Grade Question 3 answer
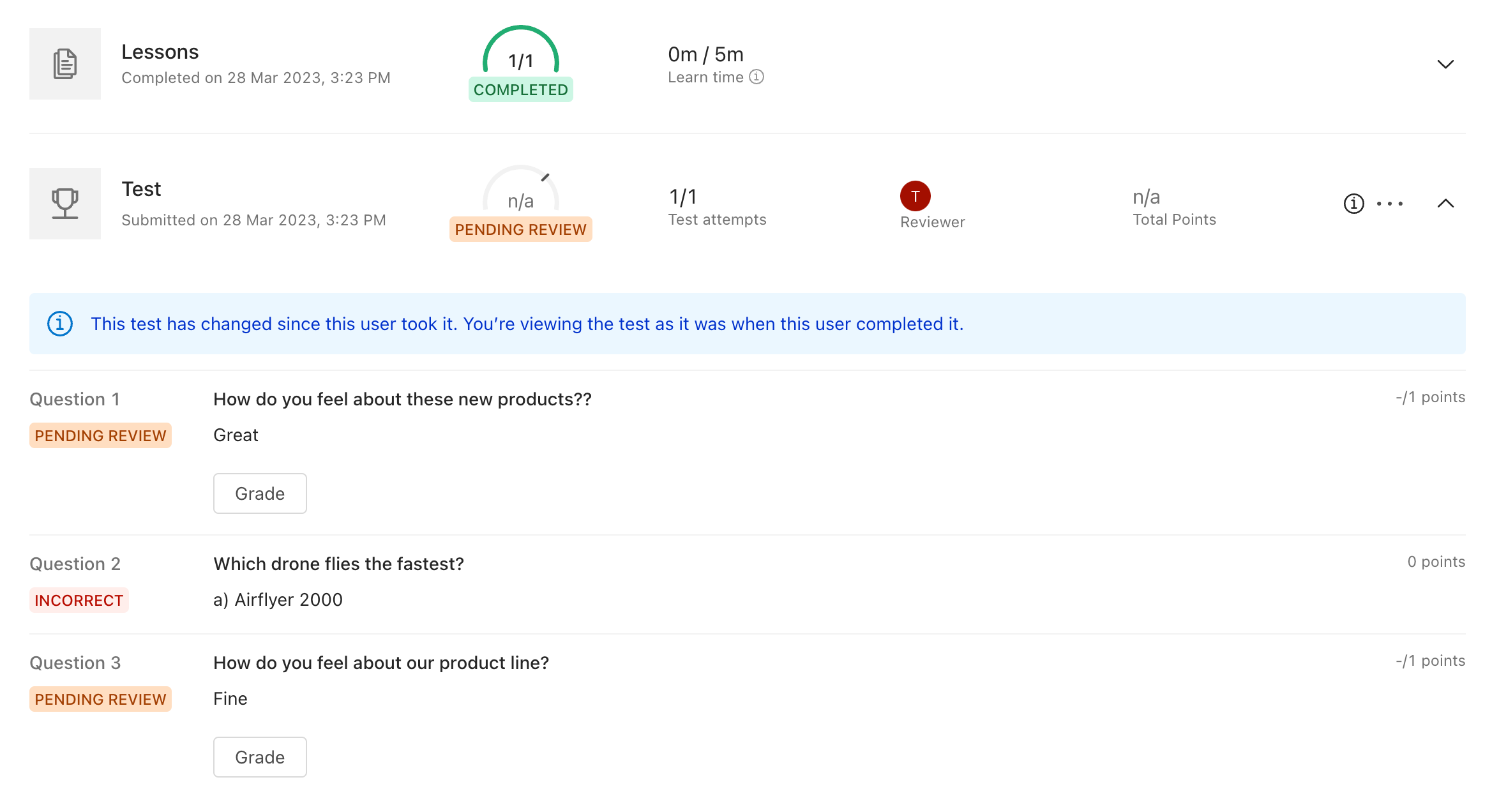This screenshot has height=812, width=1499. (x=260, y=757)
